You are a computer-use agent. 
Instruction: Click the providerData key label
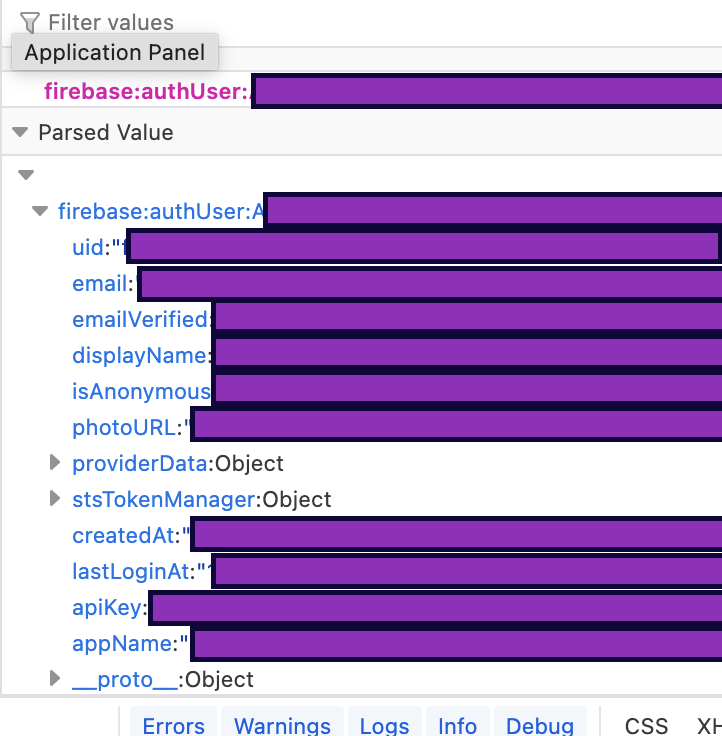tap(140, 464)
